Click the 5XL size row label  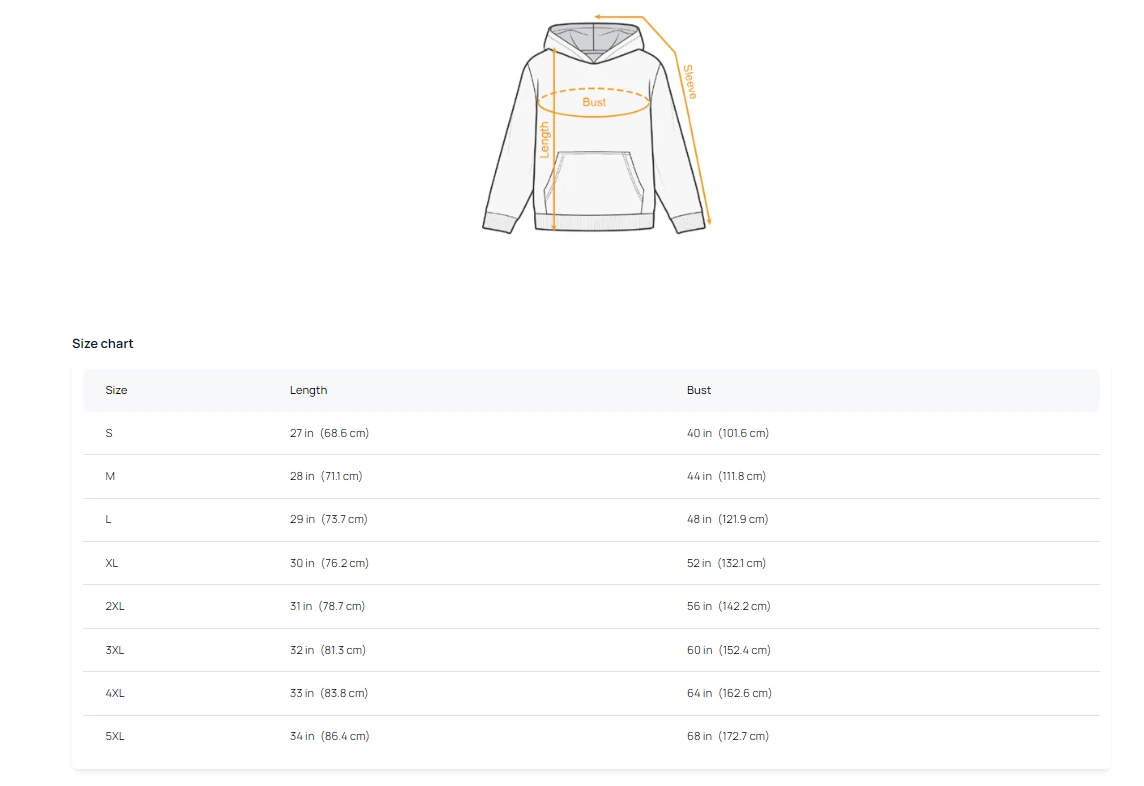point(115,736)
